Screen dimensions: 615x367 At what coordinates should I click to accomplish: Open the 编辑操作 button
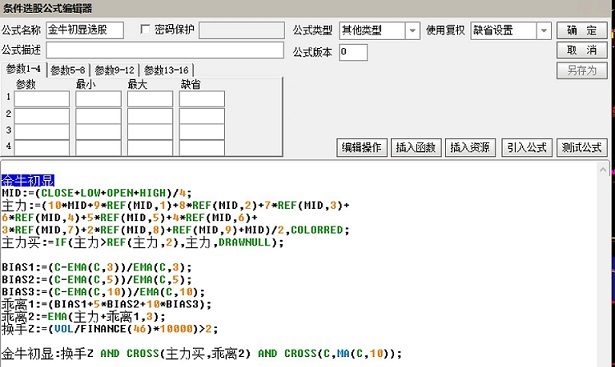coord(362,147)
